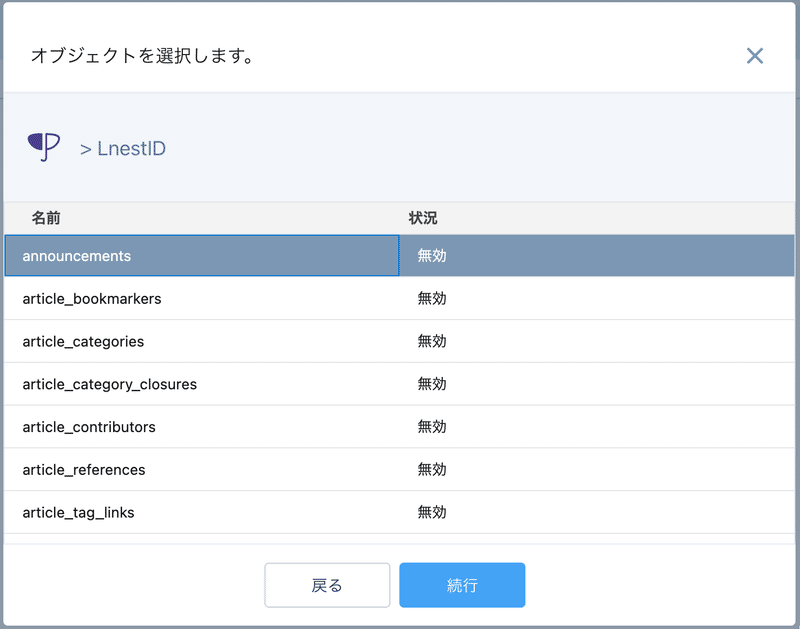Click the purple connector logo icon
The image size is (800, 629).
pos(44,147)
